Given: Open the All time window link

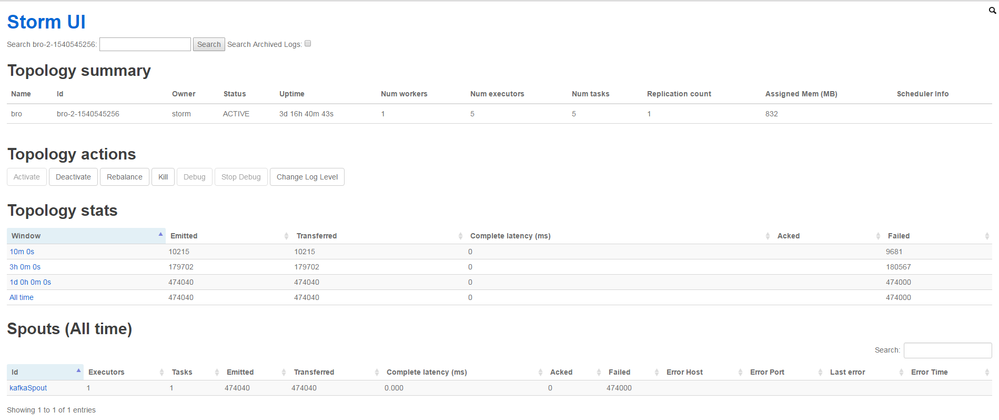Looking at the screenshot, I should pyautogui.click(x=22, y=298).
